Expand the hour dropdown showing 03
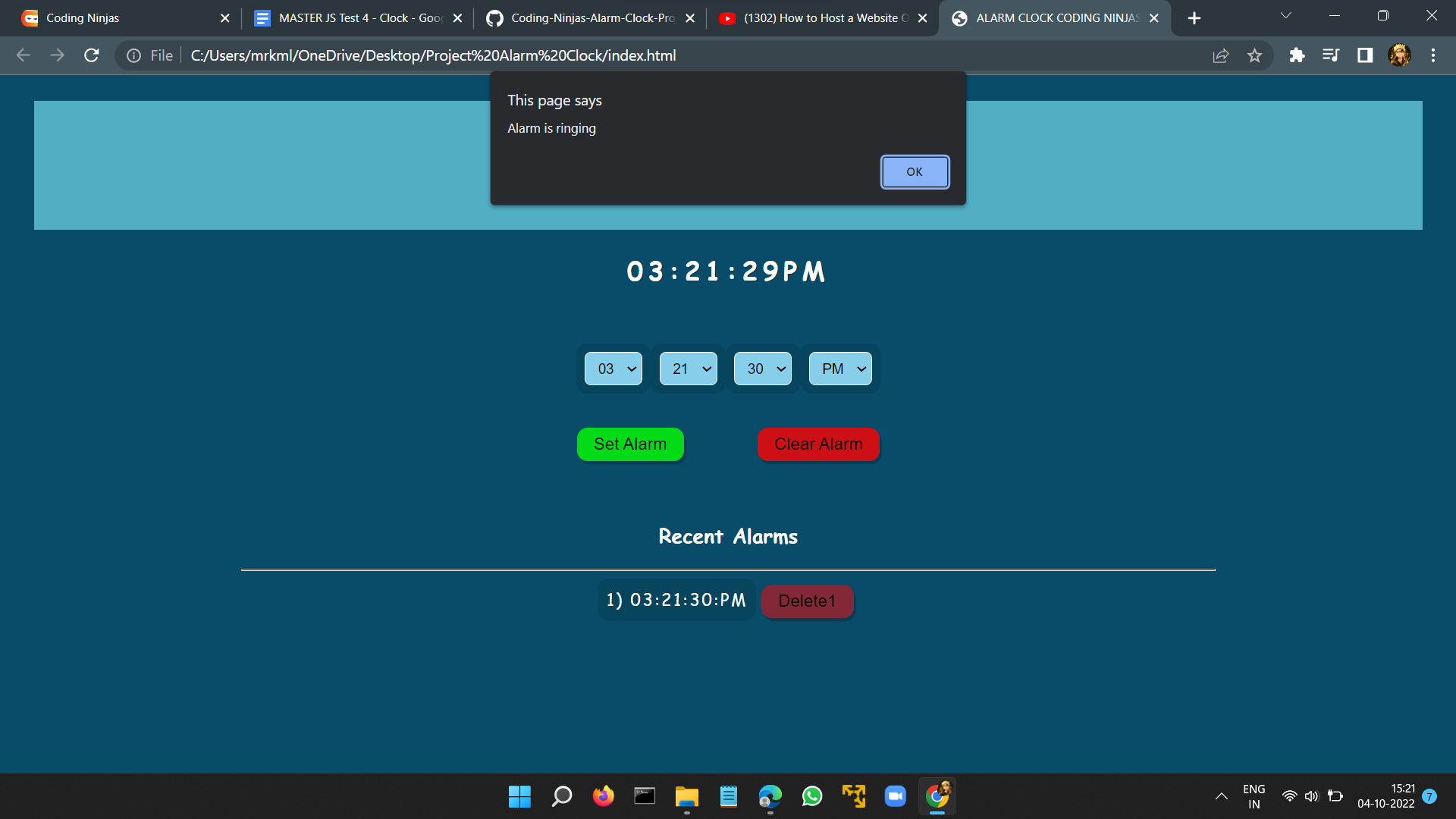 click(613, 369)
